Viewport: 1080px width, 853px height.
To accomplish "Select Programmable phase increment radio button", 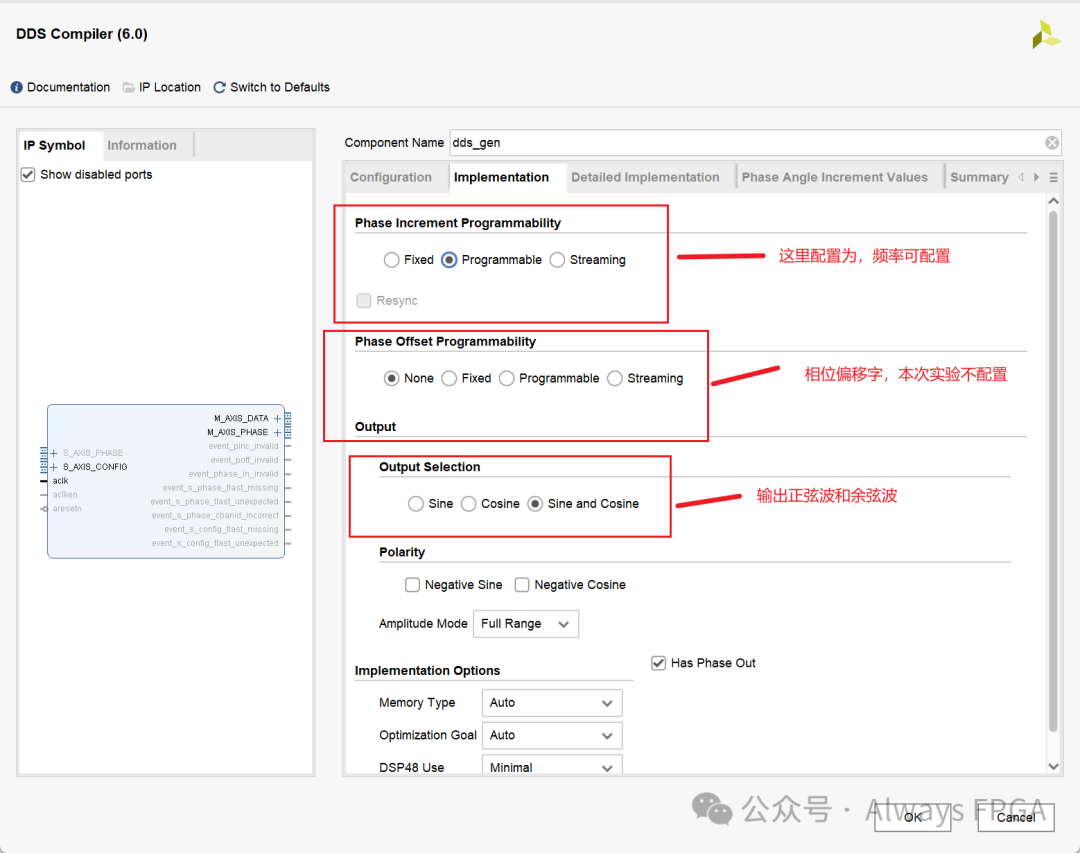I will click(449, 260).
